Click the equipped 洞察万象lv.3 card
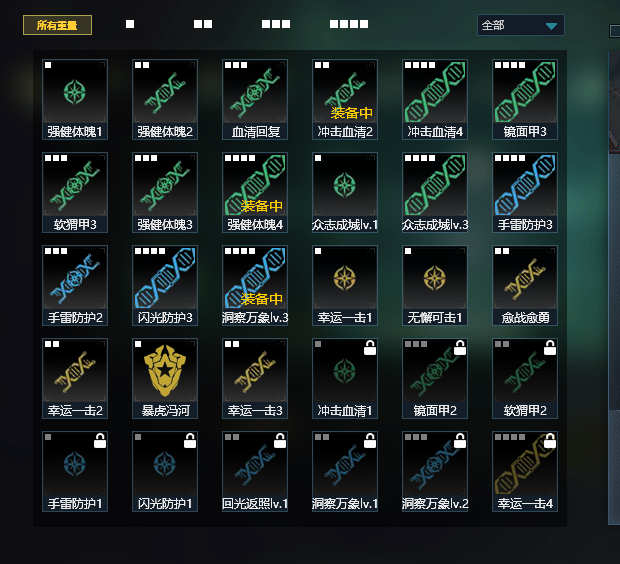Screen dimensions: 620x564 coord(255,285)
